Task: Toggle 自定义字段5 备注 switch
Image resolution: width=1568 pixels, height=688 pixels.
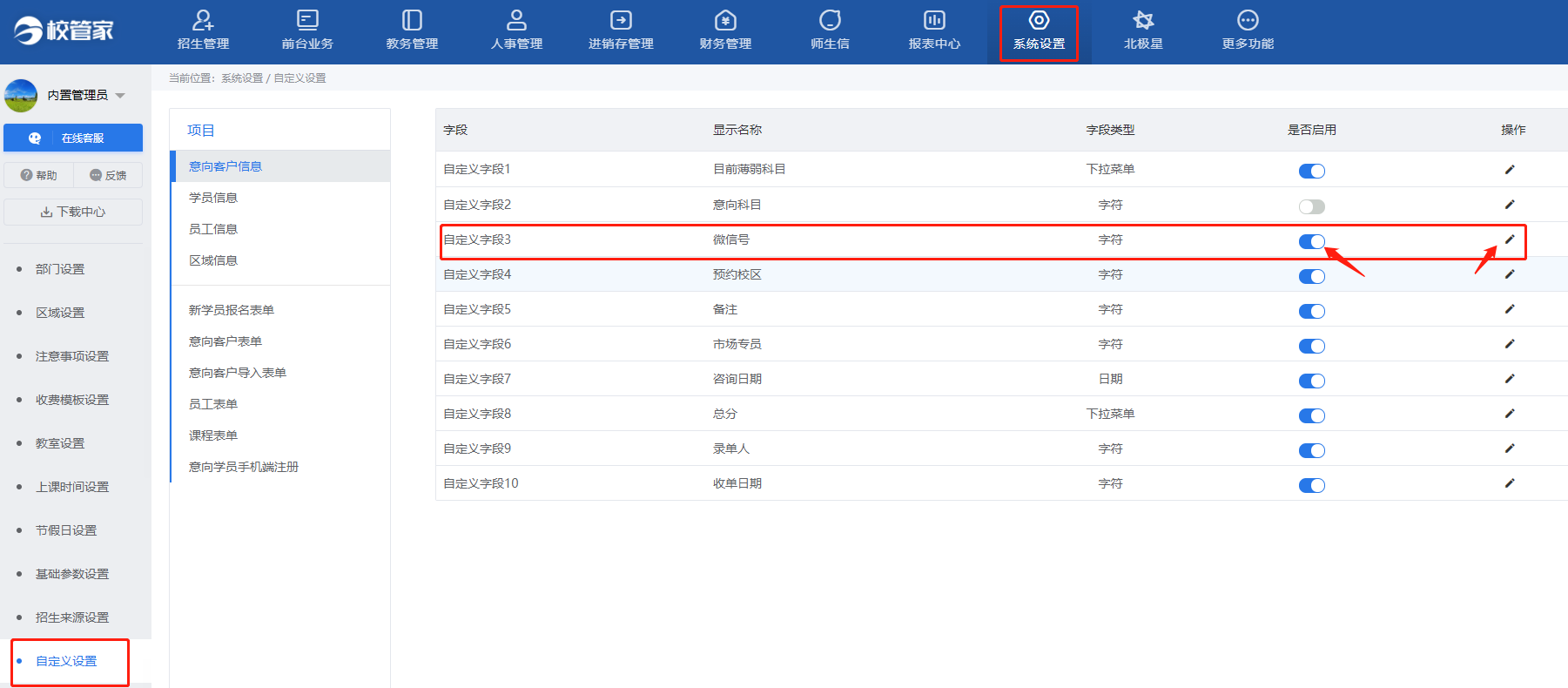Action: coord(1312,311)
